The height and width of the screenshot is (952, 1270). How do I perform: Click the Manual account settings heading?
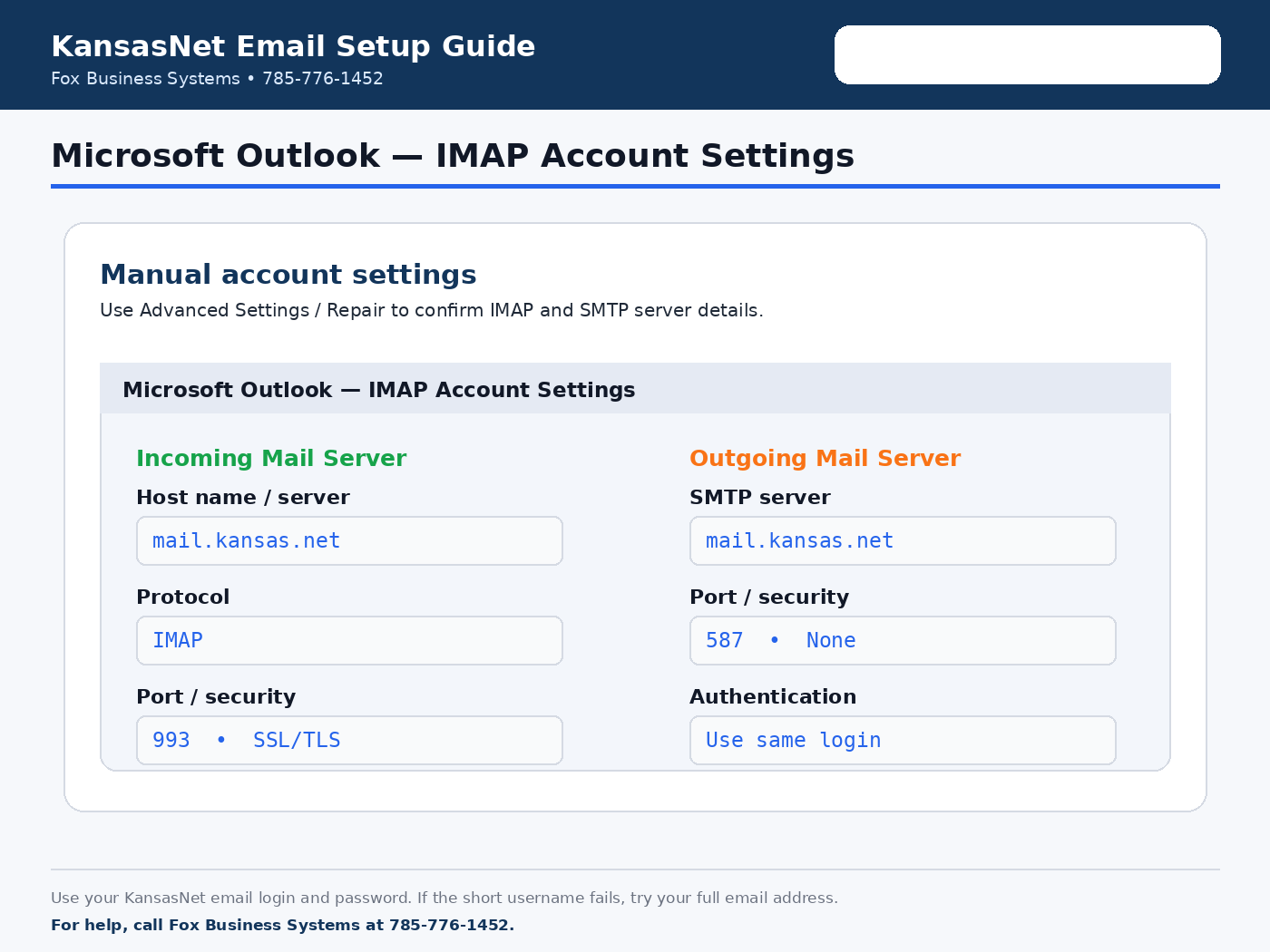tap(288, 275)
